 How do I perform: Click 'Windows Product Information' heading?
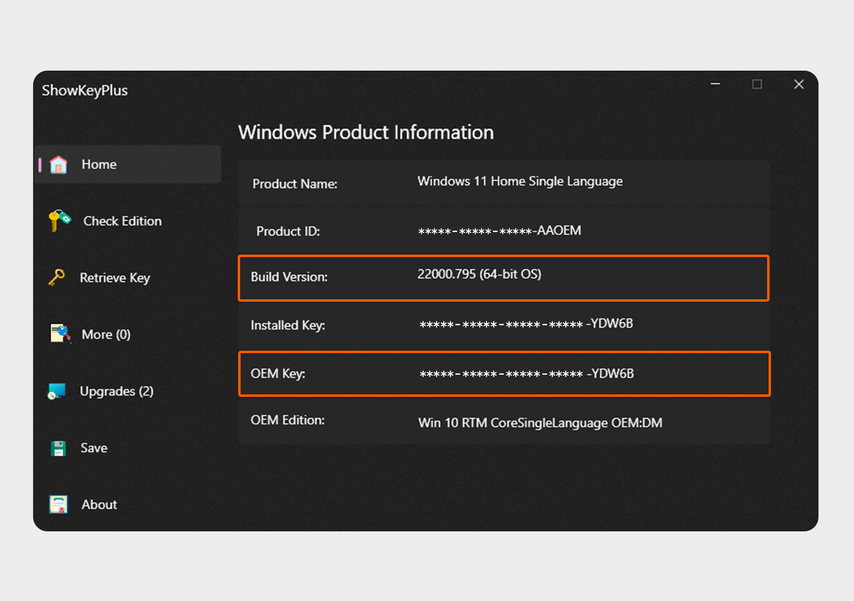pyautogui.click(x=366, y=132)
